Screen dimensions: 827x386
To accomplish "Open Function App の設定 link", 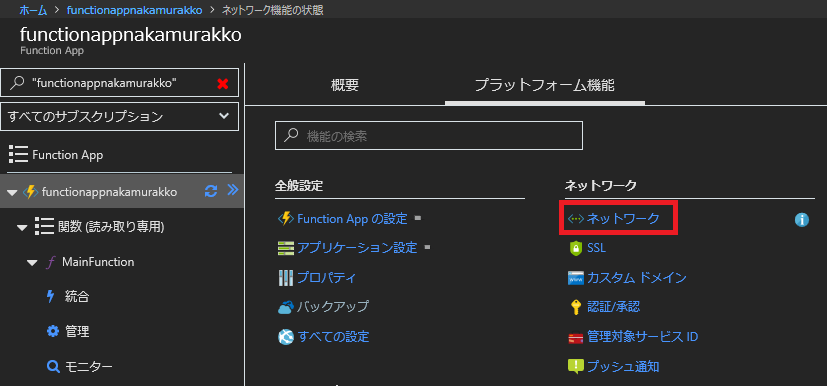I will pos(352,218).
